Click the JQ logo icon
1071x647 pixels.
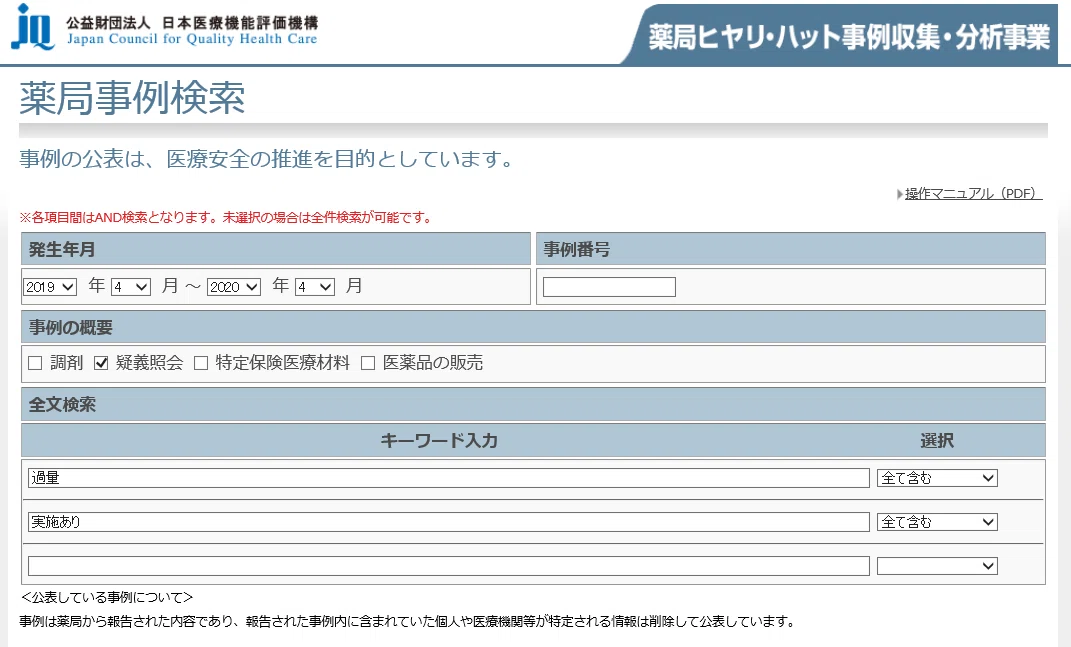click(x=33, y=27)
